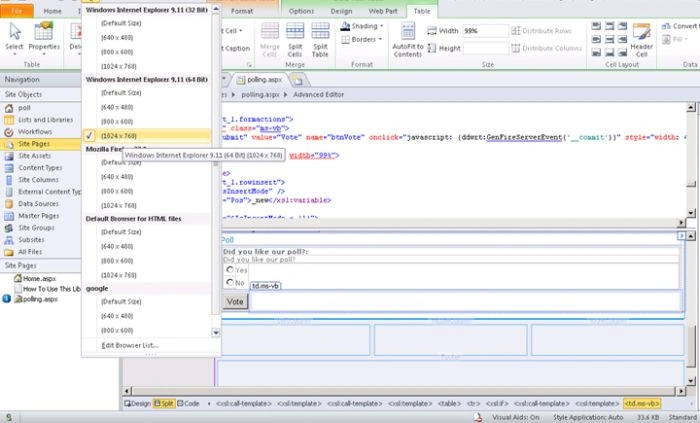The width and height of the screenshot is (700, 423).
Task: Open the Options ribbon tab
Action: [301, 11]
